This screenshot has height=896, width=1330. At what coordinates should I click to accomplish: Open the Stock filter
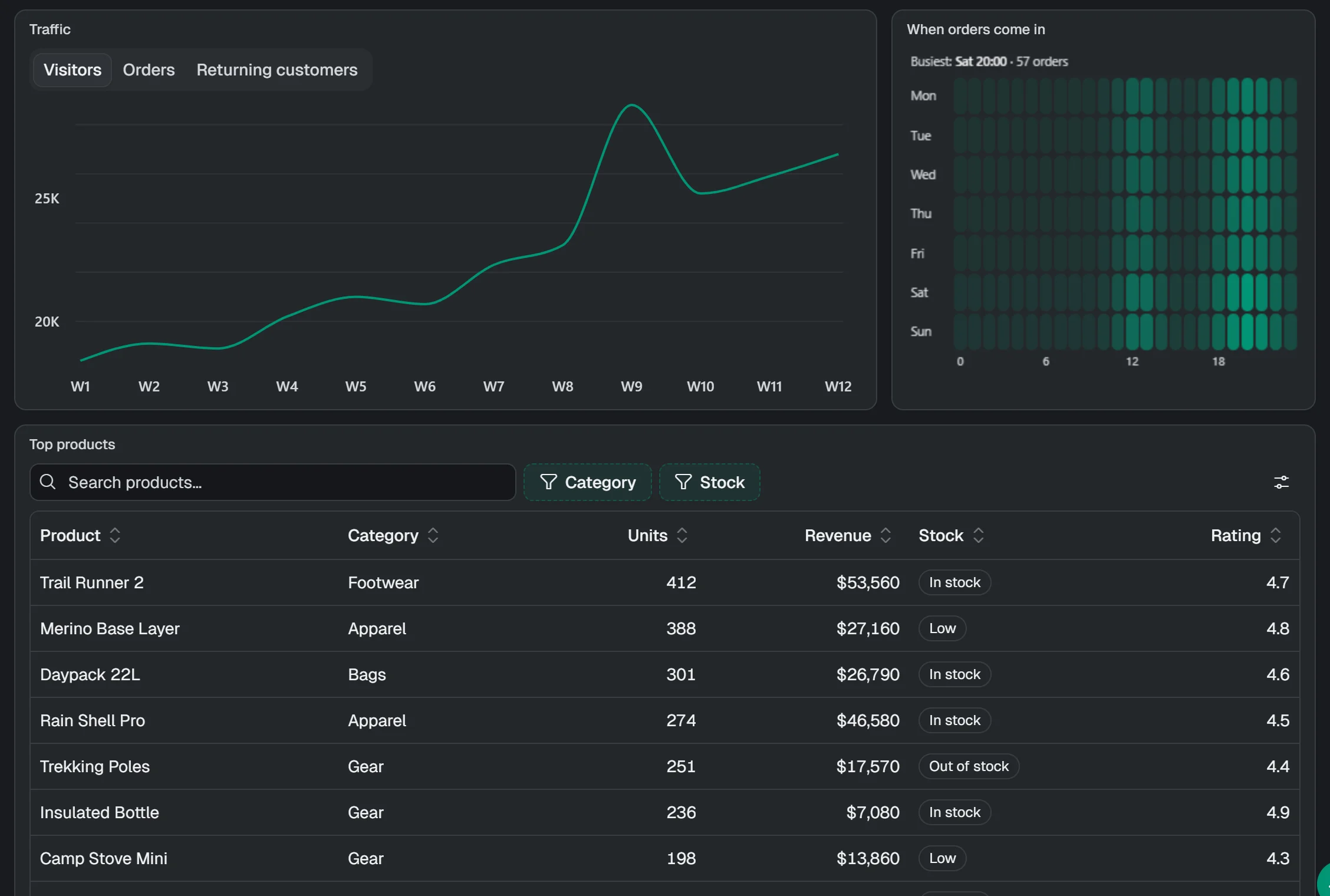[x=709, y=482]
